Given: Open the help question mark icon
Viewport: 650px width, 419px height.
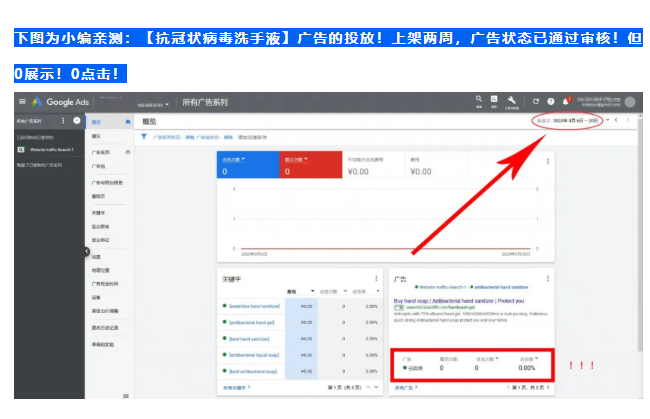Looking at the screenshot, I should click(x=551, y=102).
